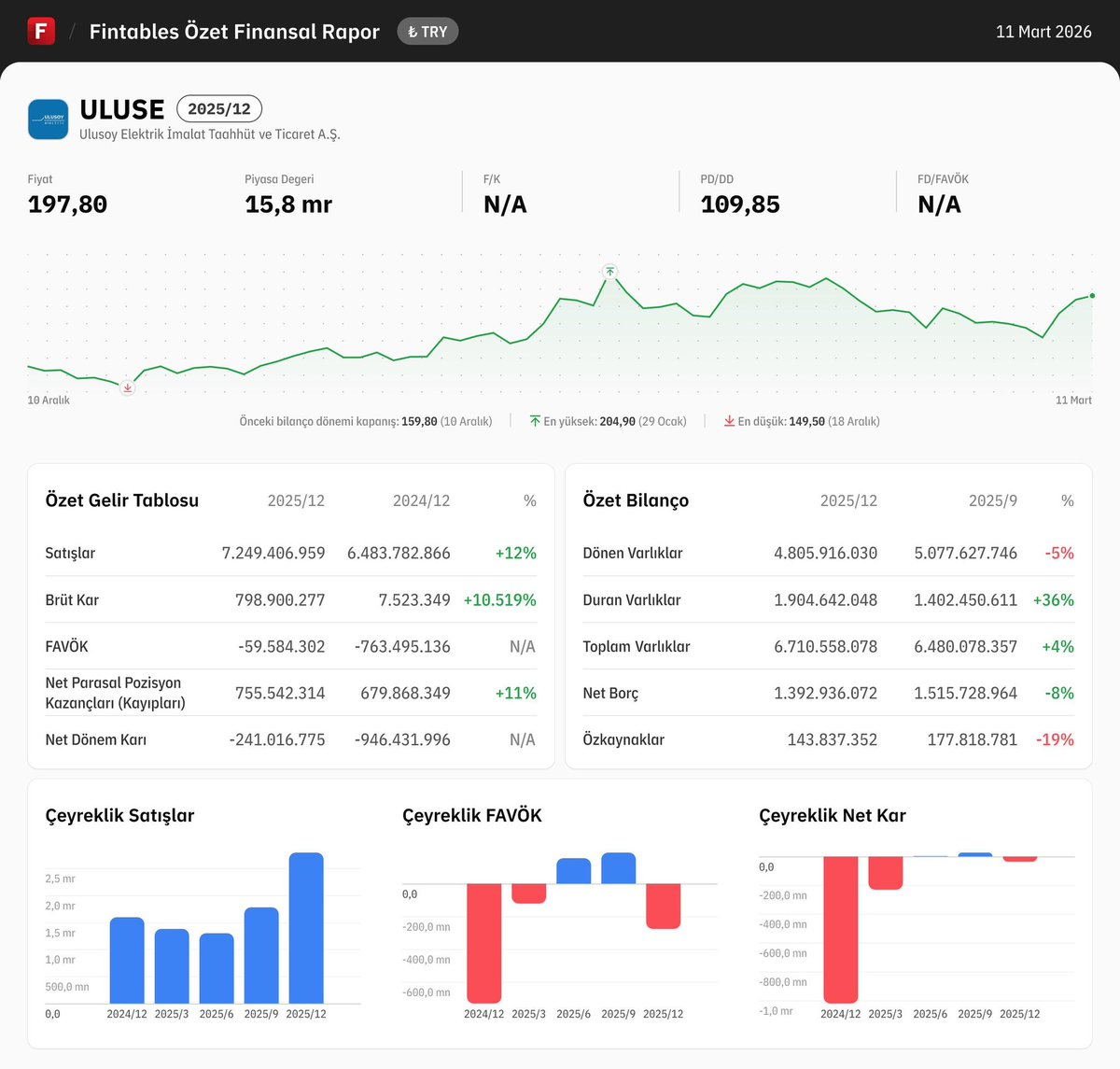
Task: Click the FD/FAVÖK label
Action: [x=943, y=179]
